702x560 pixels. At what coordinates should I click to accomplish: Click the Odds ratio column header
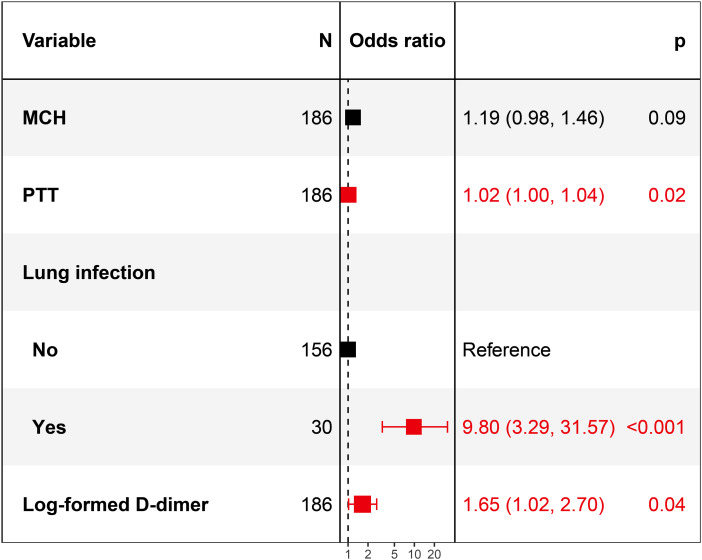point(397,42)
